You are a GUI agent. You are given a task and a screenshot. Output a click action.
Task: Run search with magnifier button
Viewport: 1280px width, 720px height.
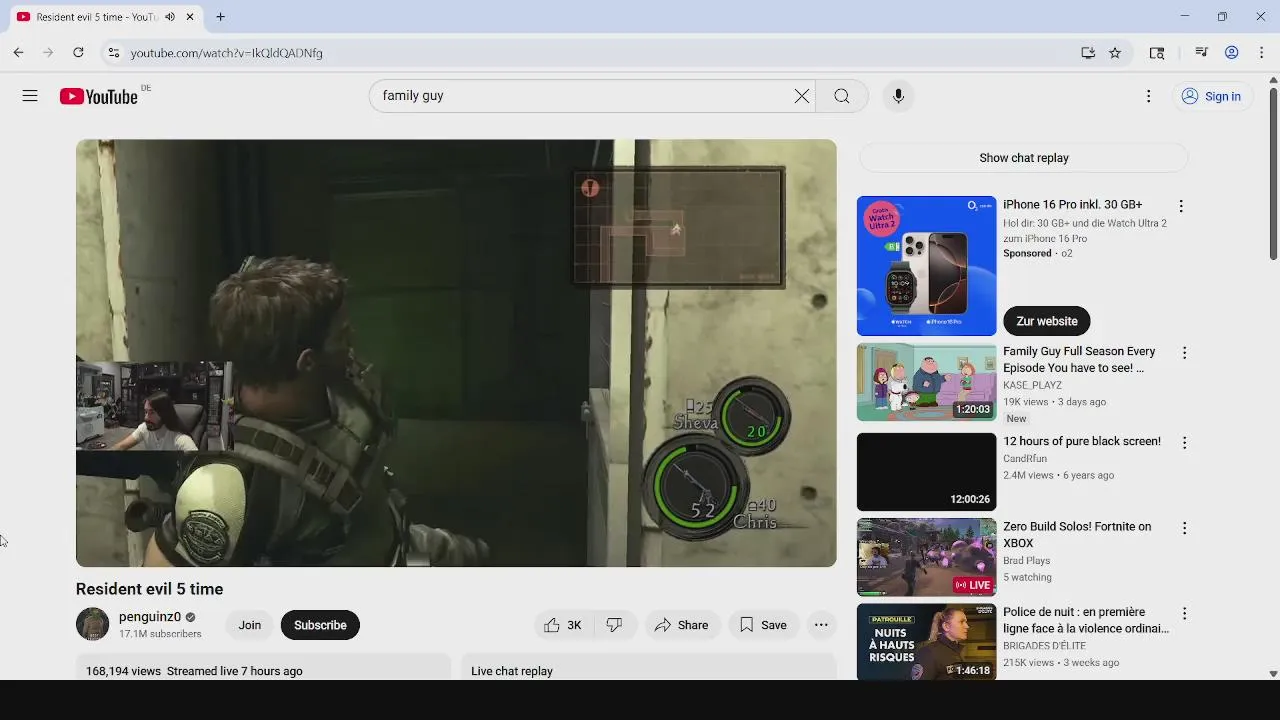pos(842,96)
